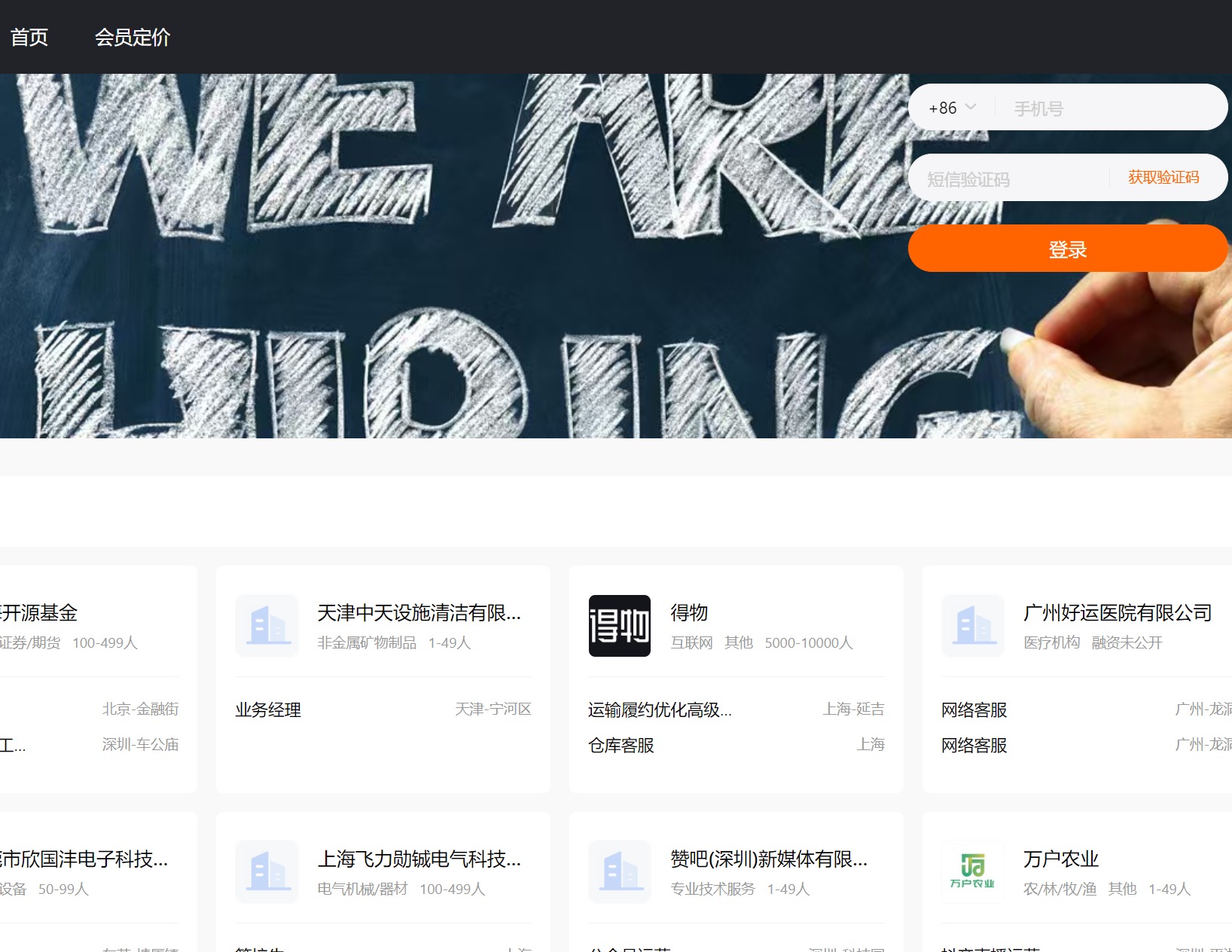Open company 天津中天设施清洁有限...

point(419,613)
